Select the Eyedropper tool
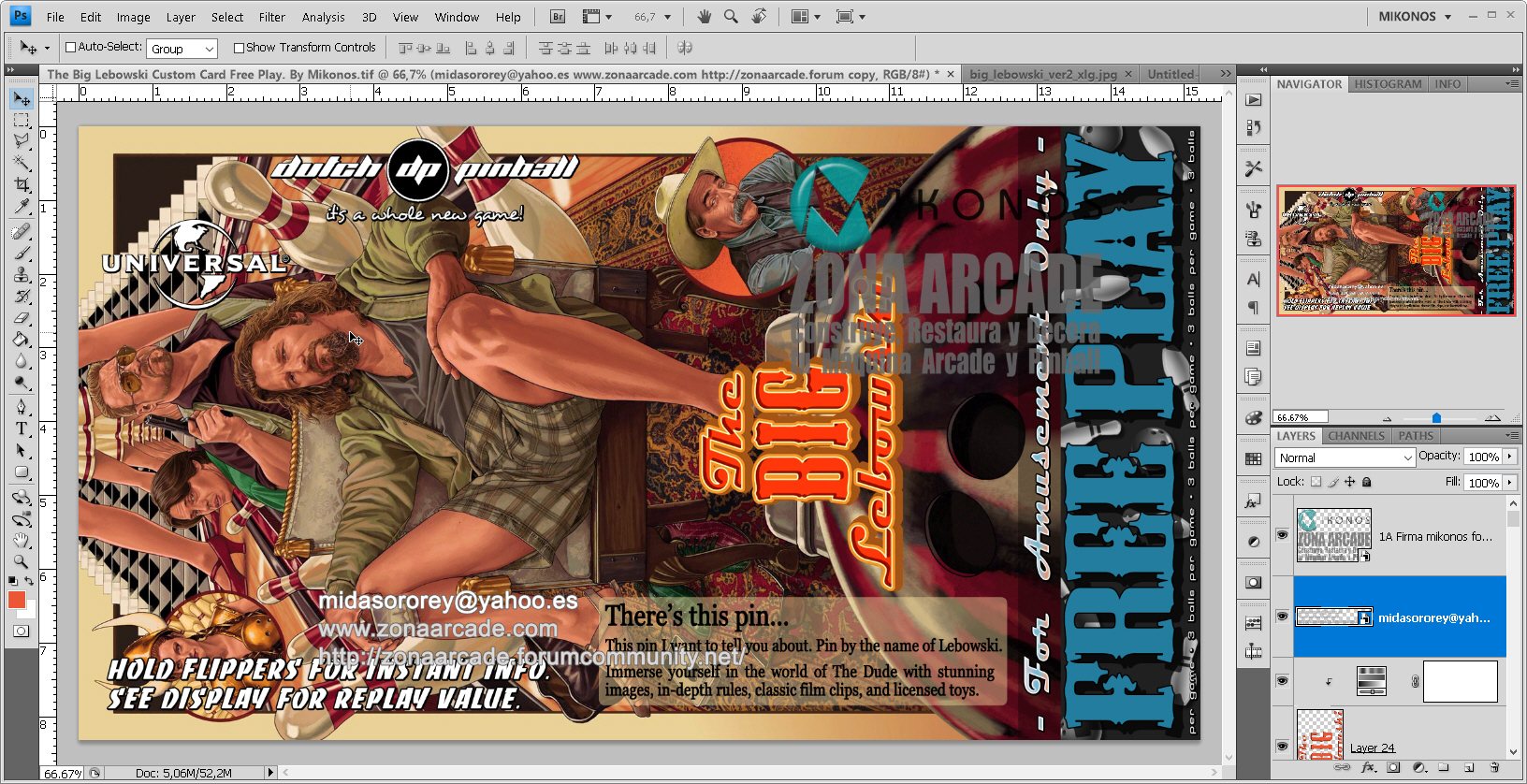Viewport: 1527px width, 784px height. tap(21, 206)
